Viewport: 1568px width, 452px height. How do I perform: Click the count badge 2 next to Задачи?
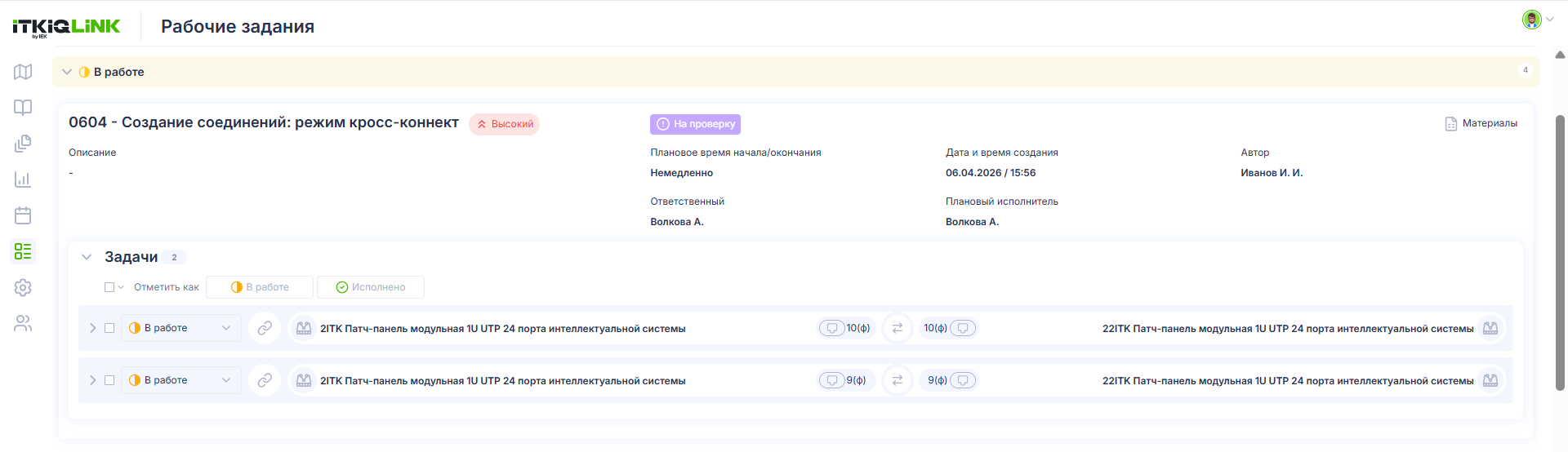click(x=174, y=257)
